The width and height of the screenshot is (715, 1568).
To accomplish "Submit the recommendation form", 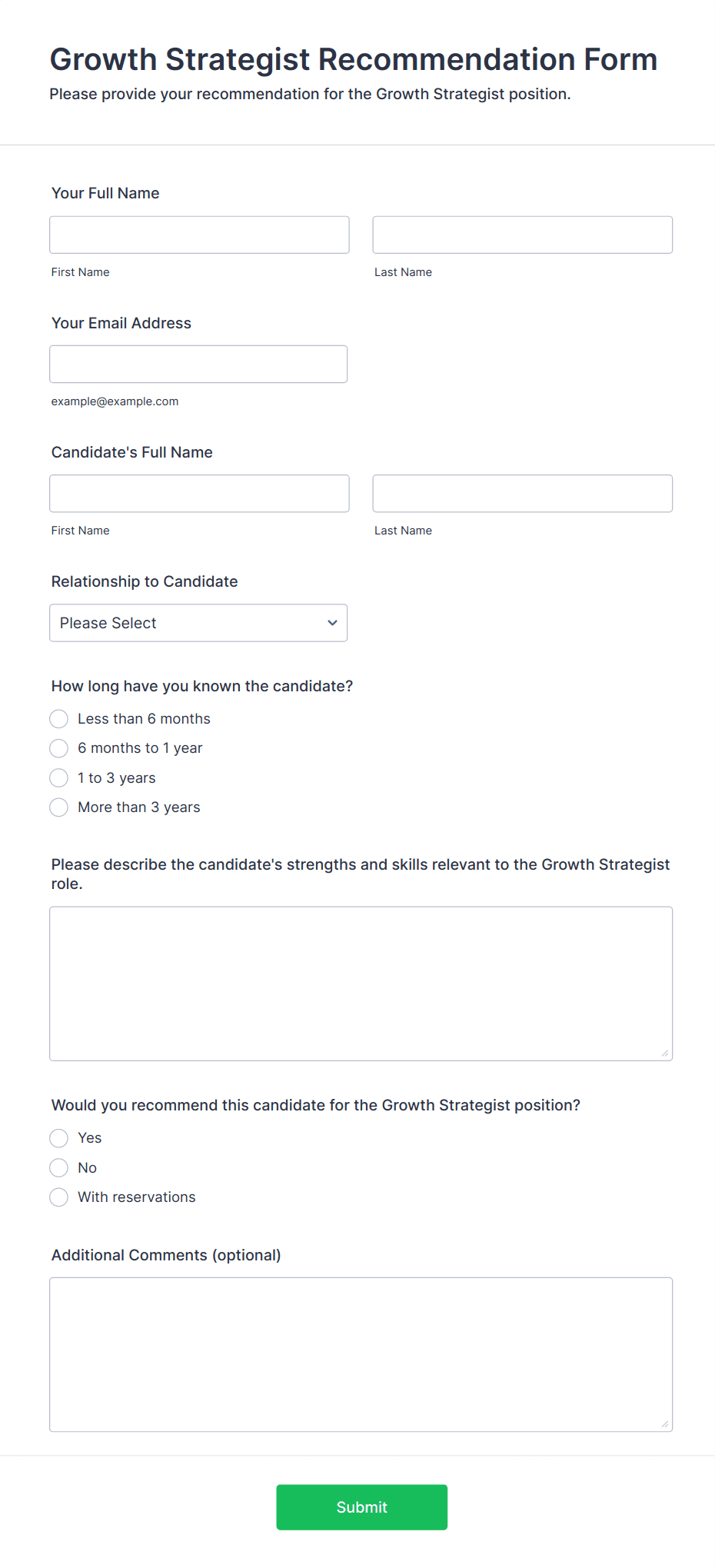I will 362,1506.
